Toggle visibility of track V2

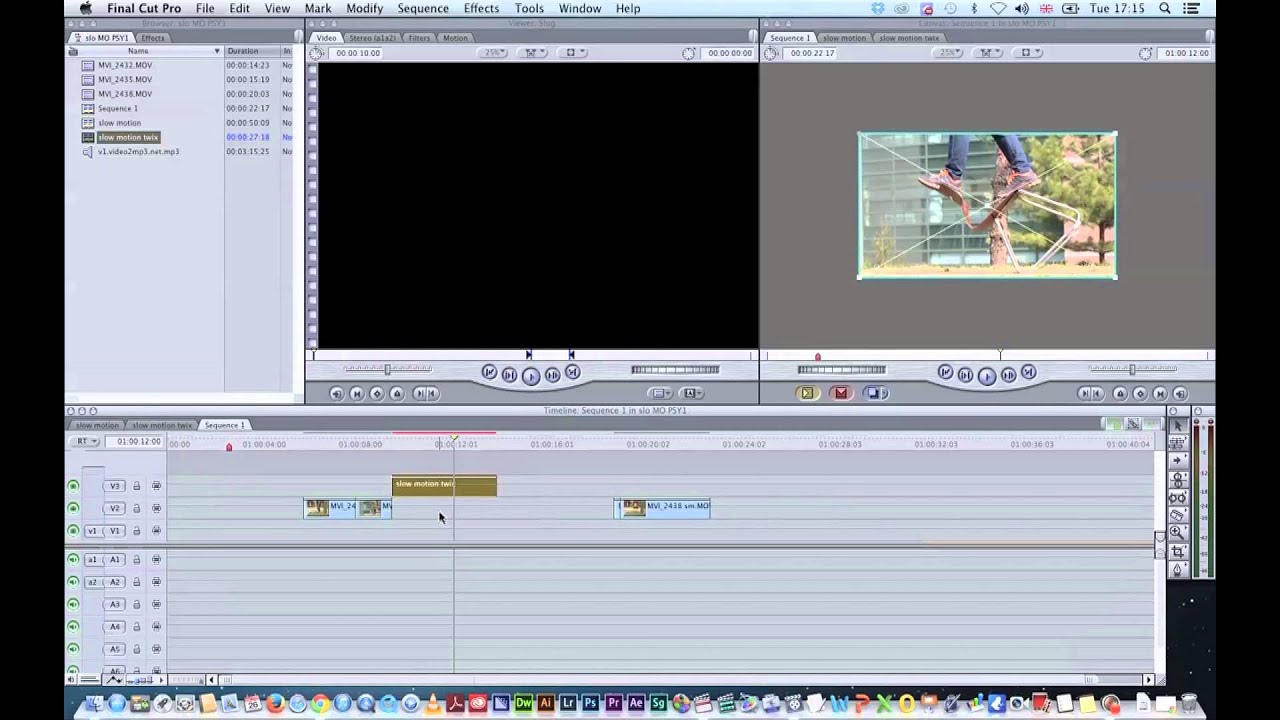pos(73,509)
